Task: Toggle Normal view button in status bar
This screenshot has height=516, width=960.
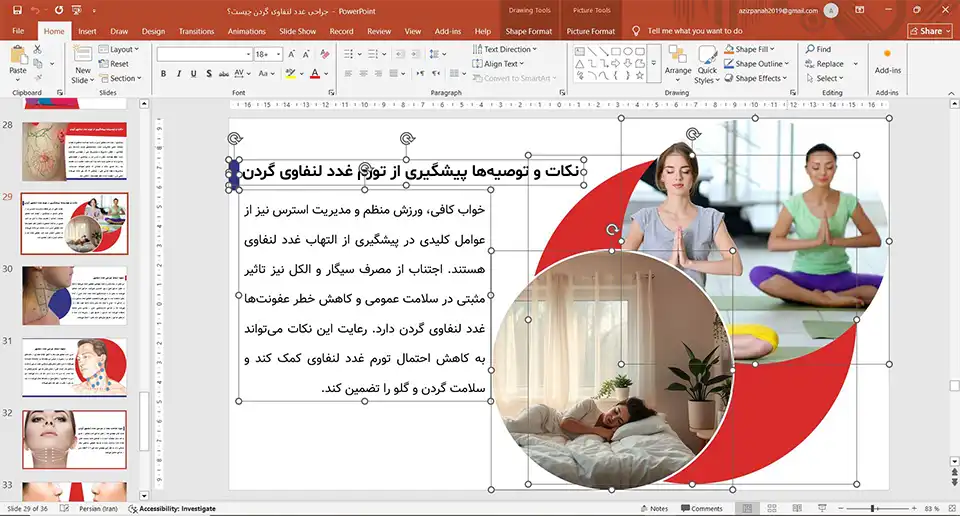Action: (747, 509)
